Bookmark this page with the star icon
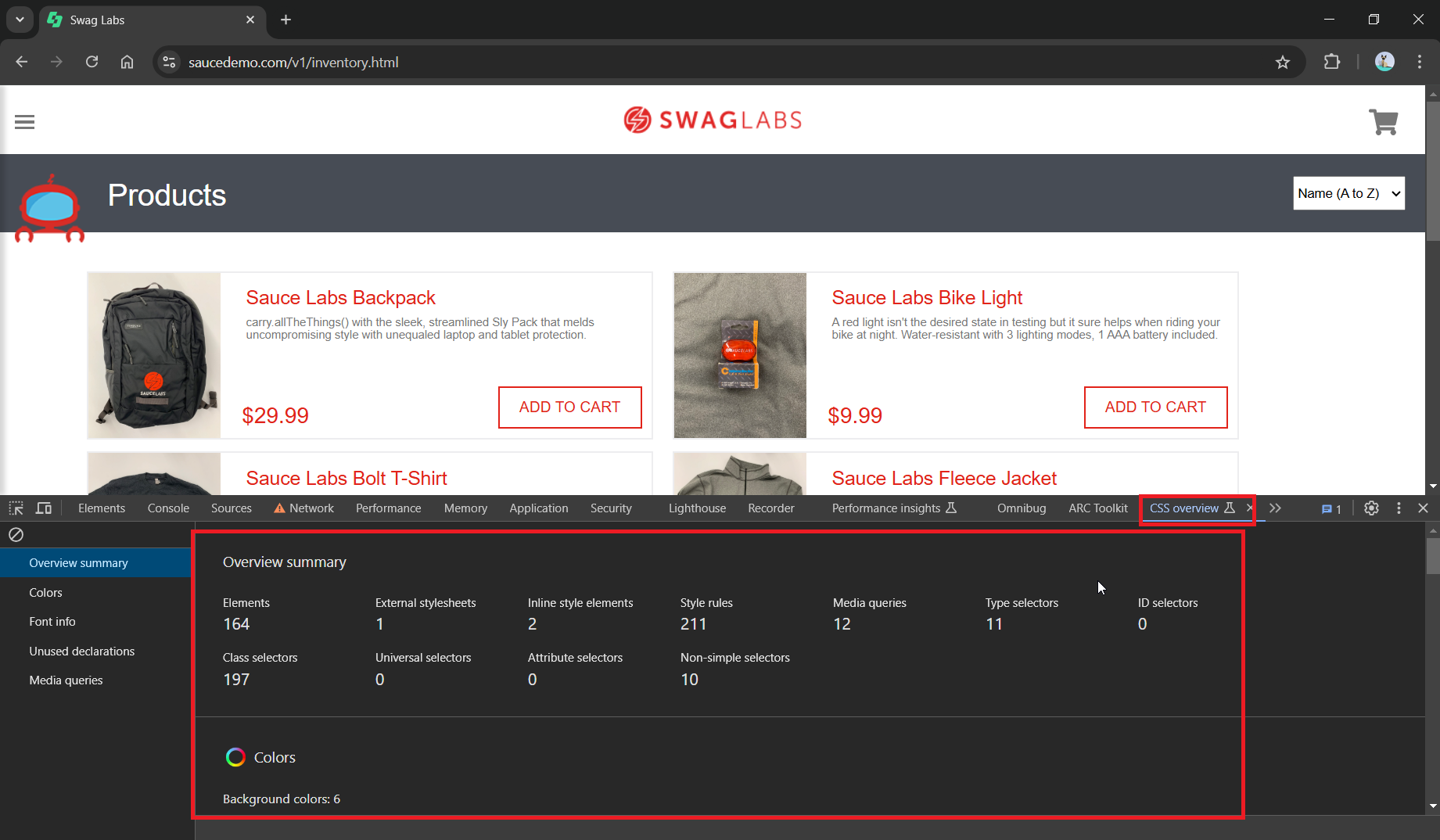 tap(1283, 63)
